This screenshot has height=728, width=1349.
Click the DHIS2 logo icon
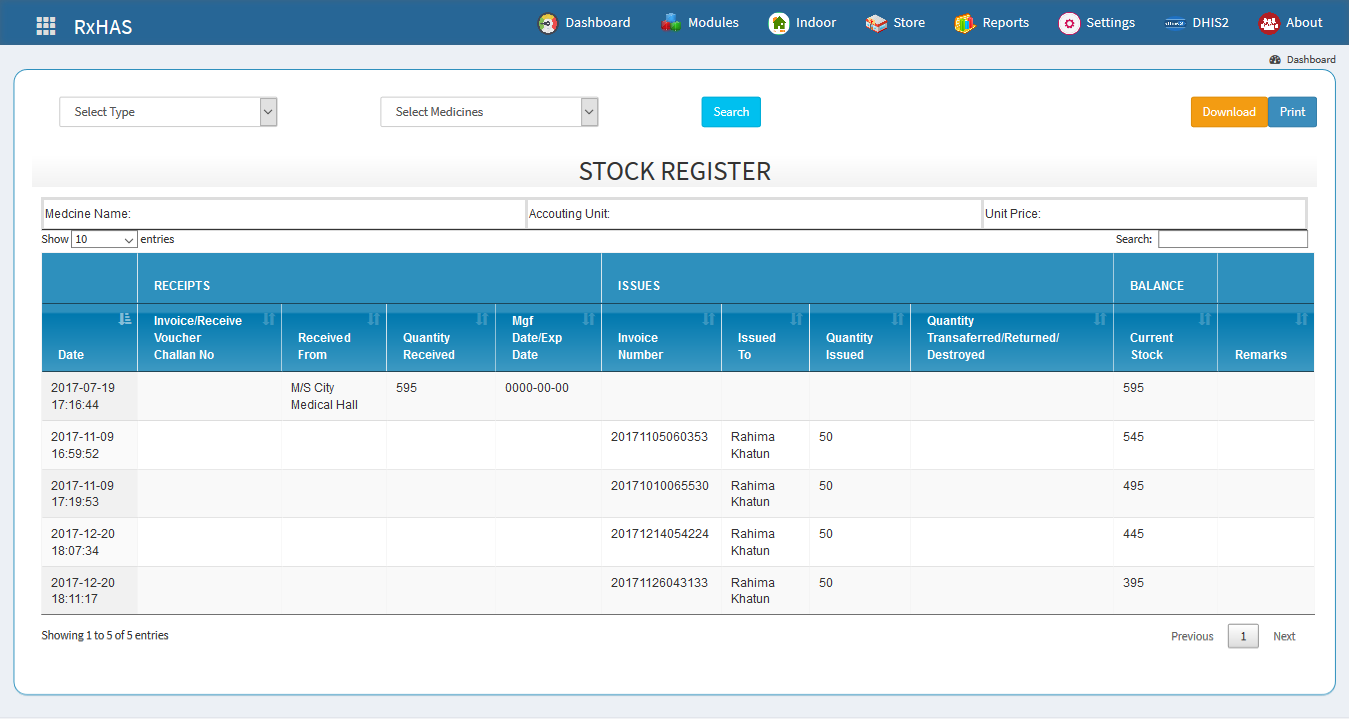coord(1175,23)
